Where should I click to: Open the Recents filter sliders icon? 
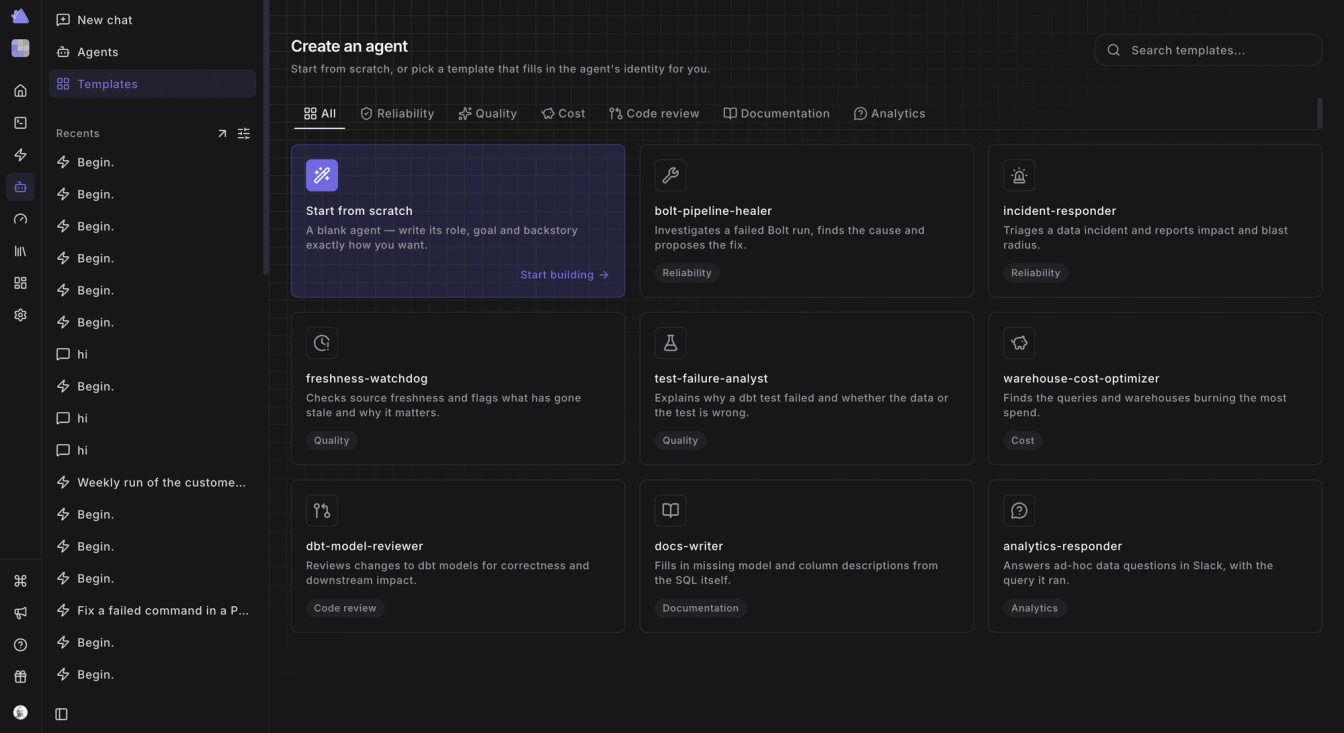(x=243, y=134)
